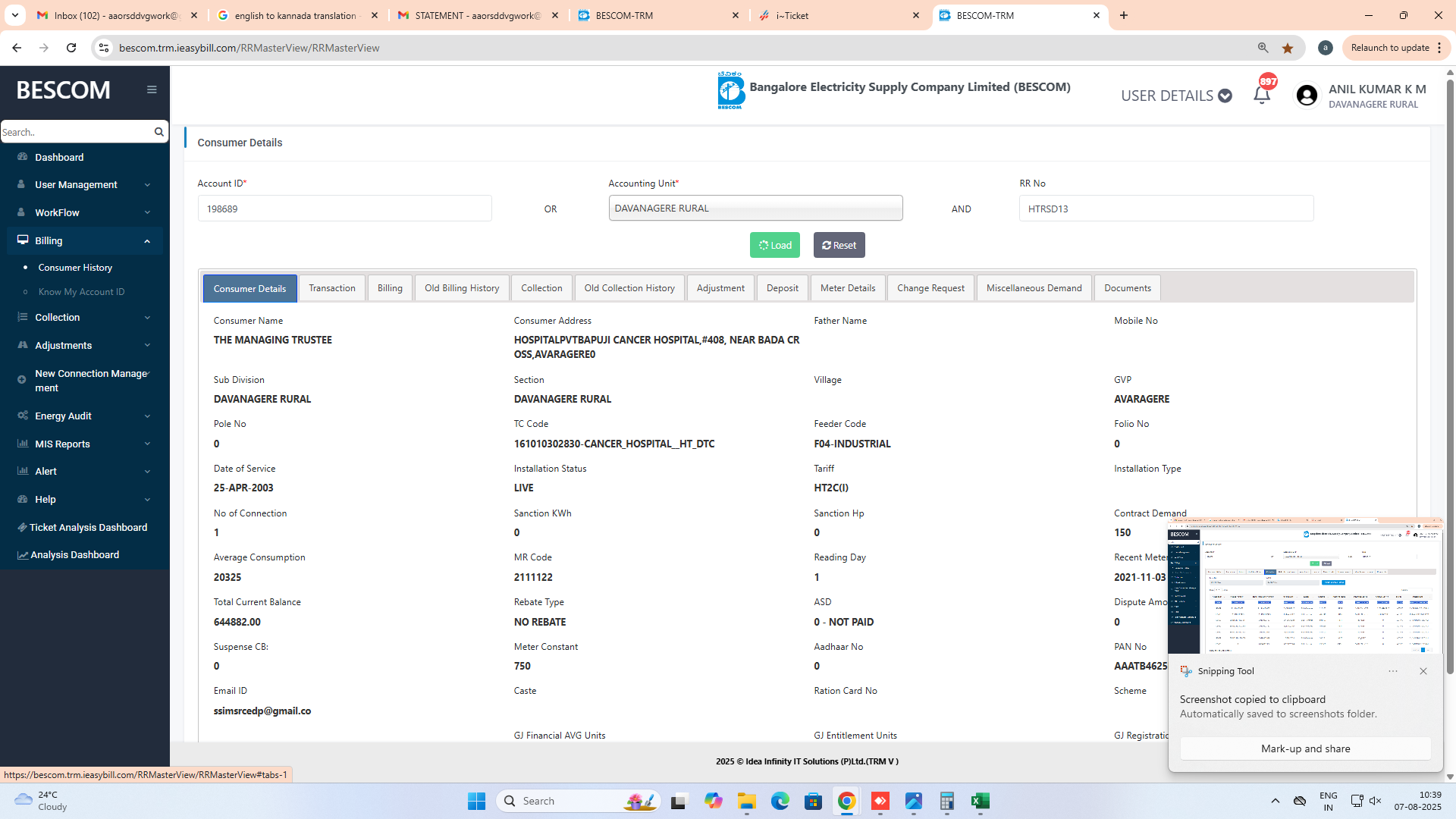Expand the USER DETAILS dropdown

pyautogui.click(x=1176, y=96)
